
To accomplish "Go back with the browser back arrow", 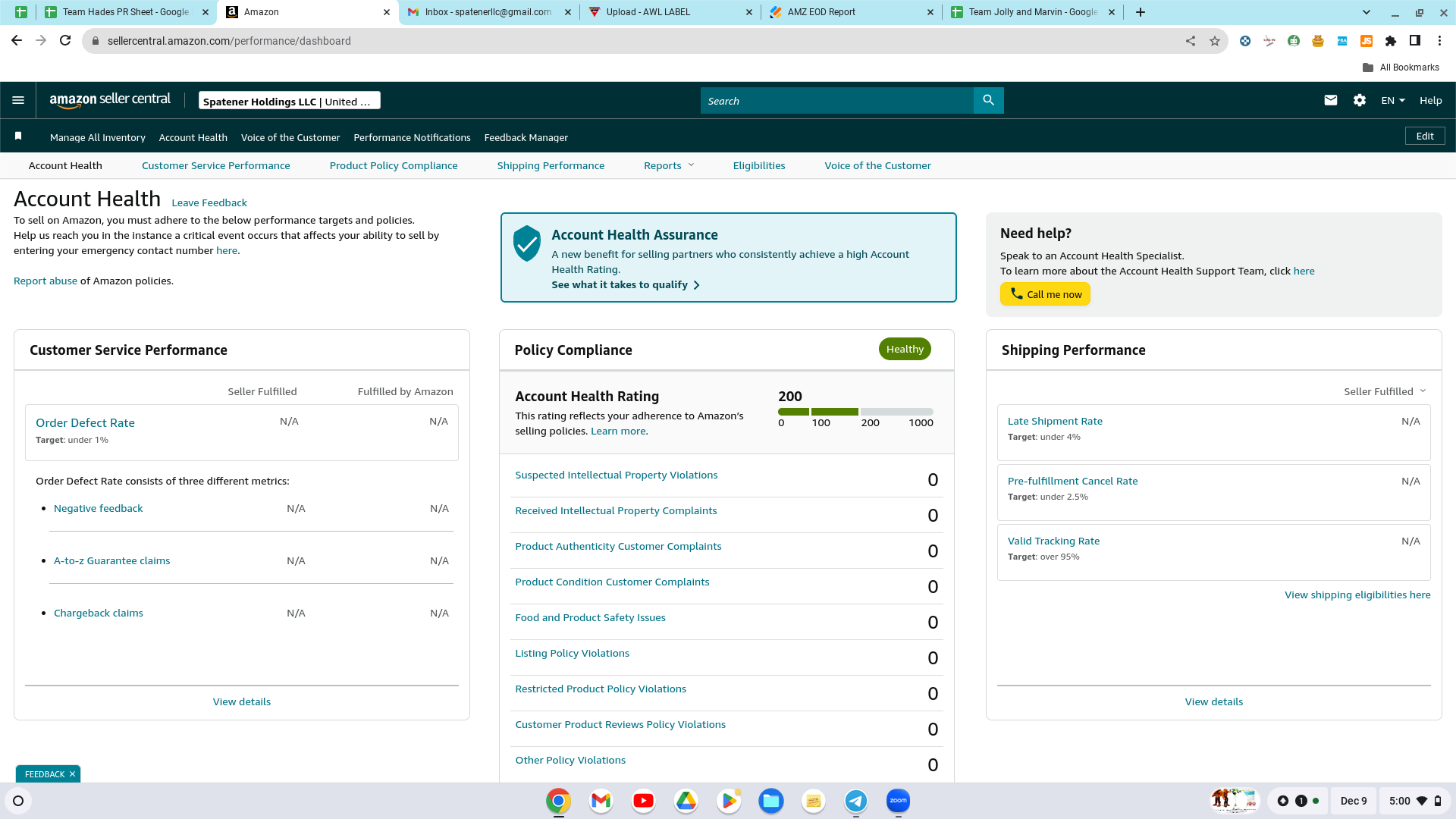I will 17,41.
